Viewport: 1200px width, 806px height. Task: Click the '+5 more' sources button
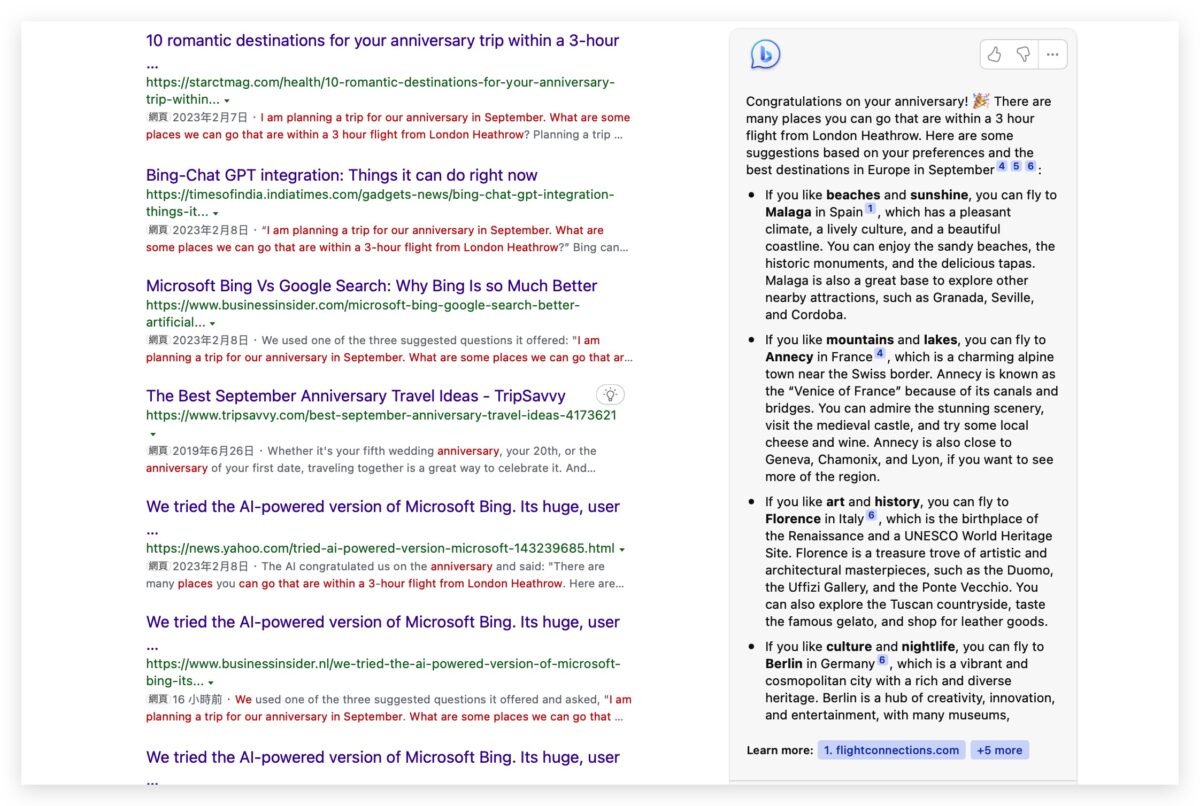pyautogui.click(x=999, y=750)
